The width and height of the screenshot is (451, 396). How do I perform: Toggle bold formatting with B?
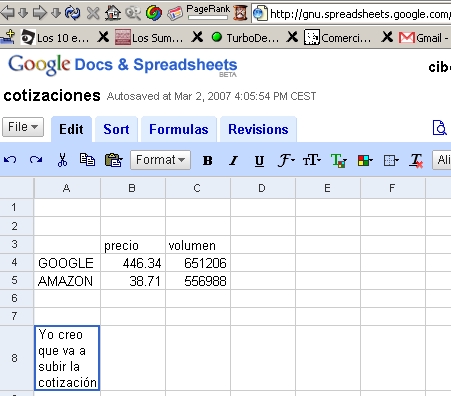click(x=208, y=161)
